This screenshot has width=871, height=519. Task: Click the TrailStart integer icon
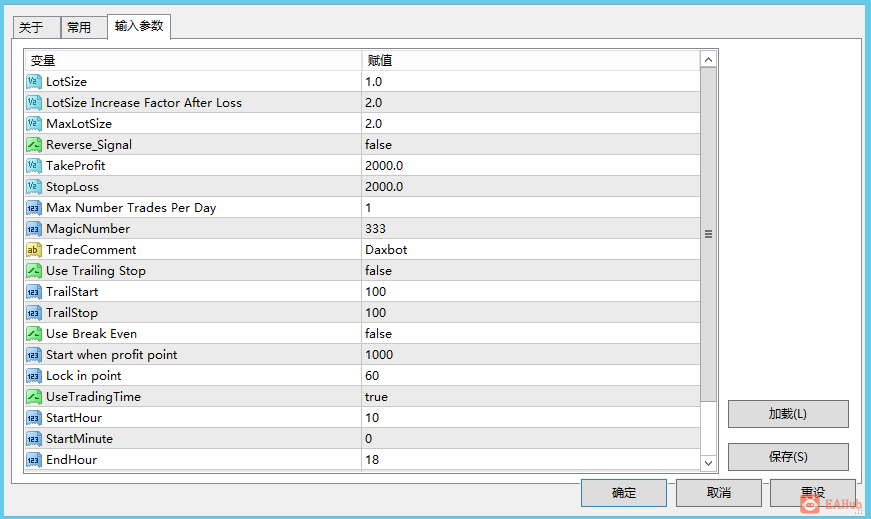(34, 292)
